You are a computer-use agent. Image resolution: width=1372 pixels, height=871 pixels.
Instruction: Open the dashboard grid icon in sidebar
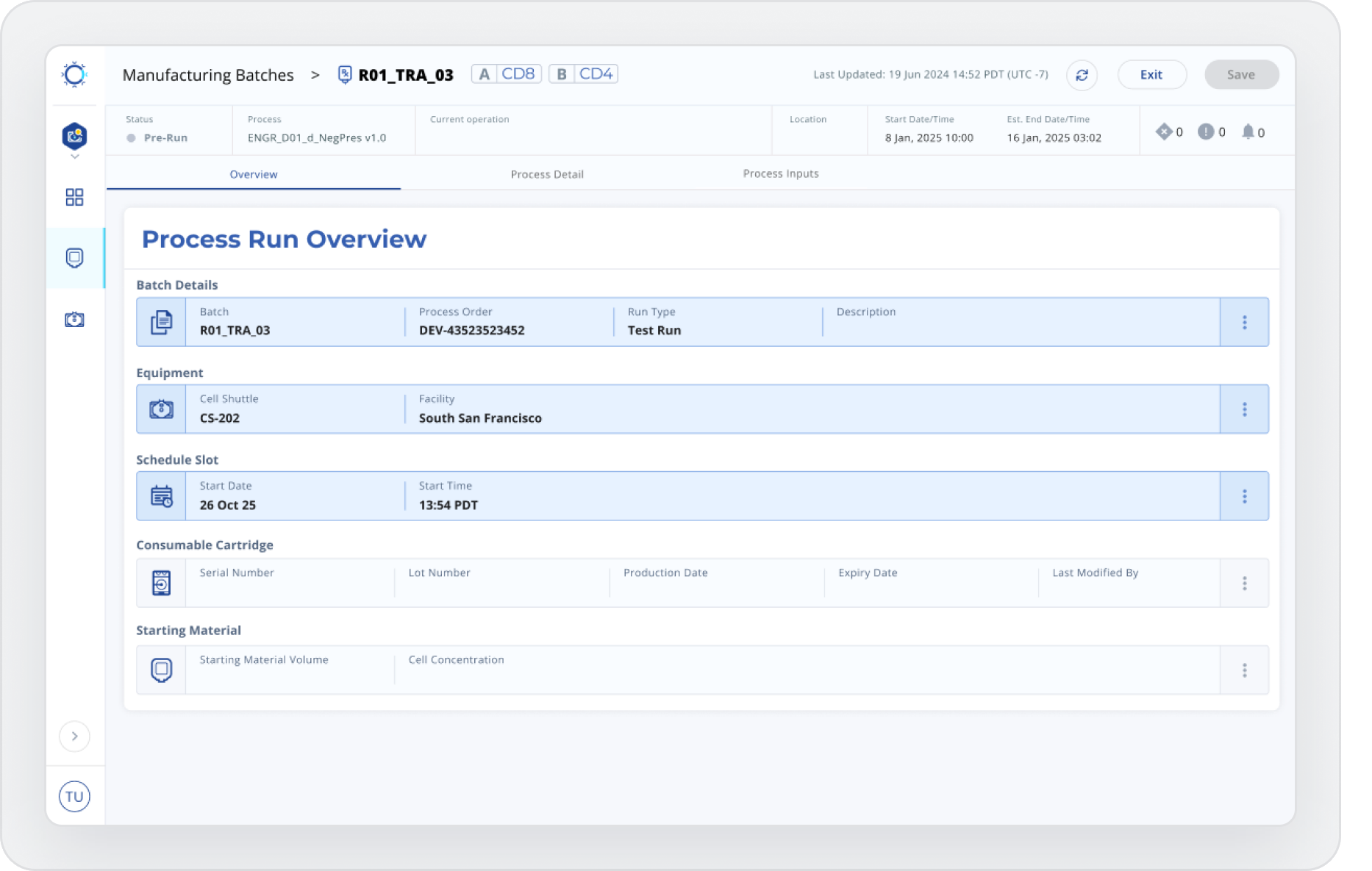[74, 197]
